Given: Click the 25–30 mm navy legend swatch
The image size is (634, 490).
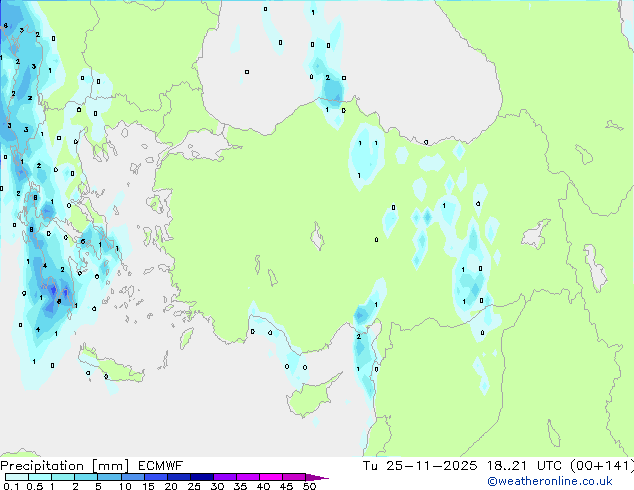Looking at the screenshot, I should tap(202, 477).
